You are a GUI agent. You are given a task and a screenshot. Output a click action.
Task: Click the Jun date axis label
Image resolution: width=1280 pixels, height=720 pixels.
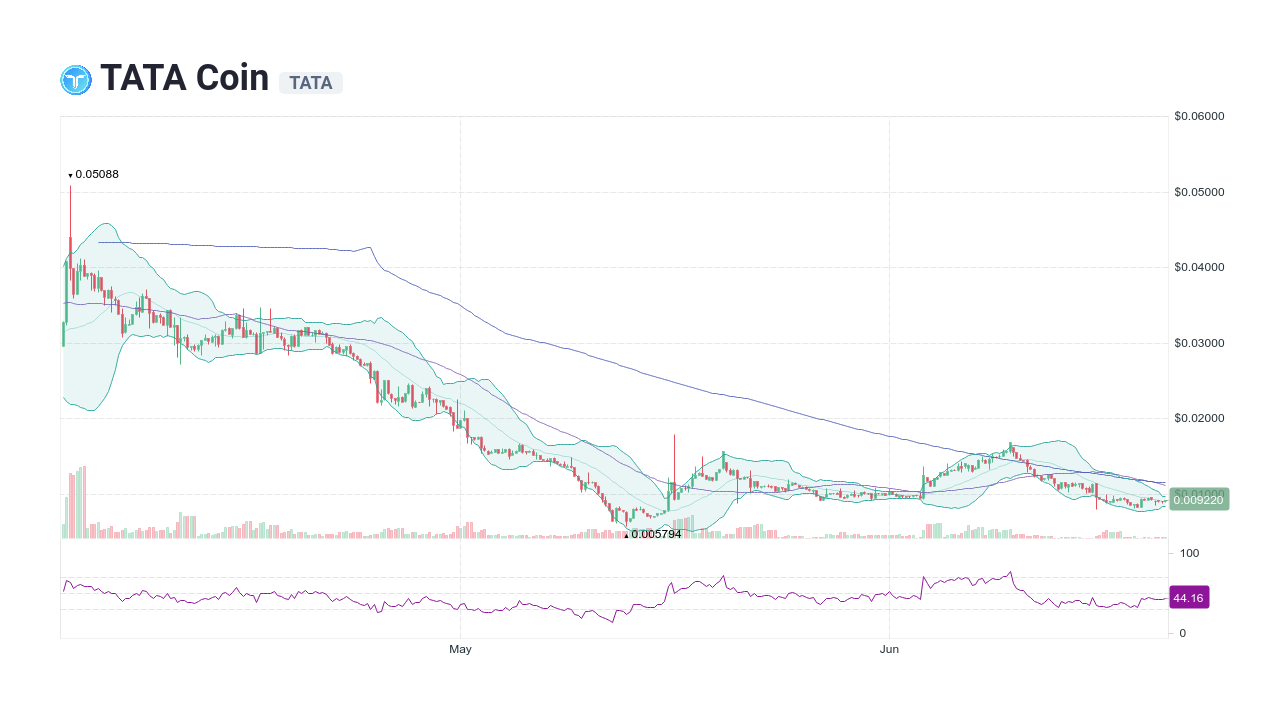click(889, 650)
